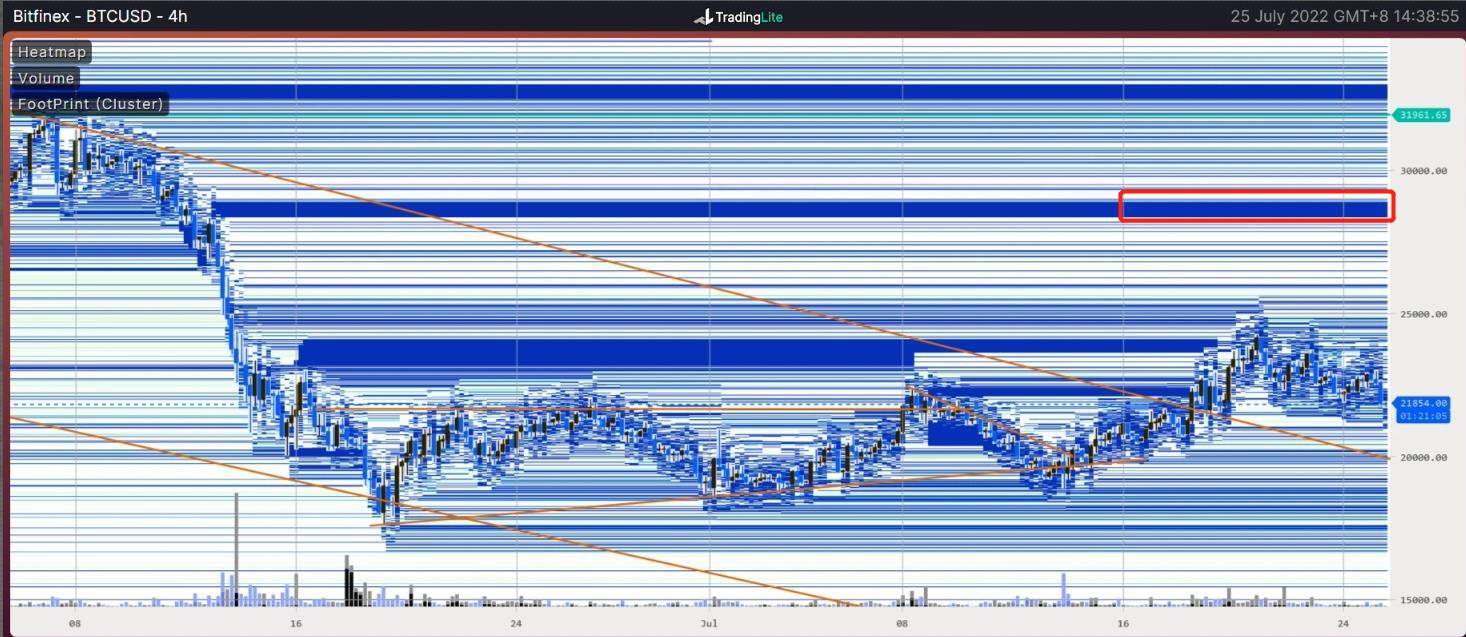Image resolution: width=1466 pixels, height=637 pixels.
Task: Toggle the Volume indicator label
Action: tap(46, 78)
